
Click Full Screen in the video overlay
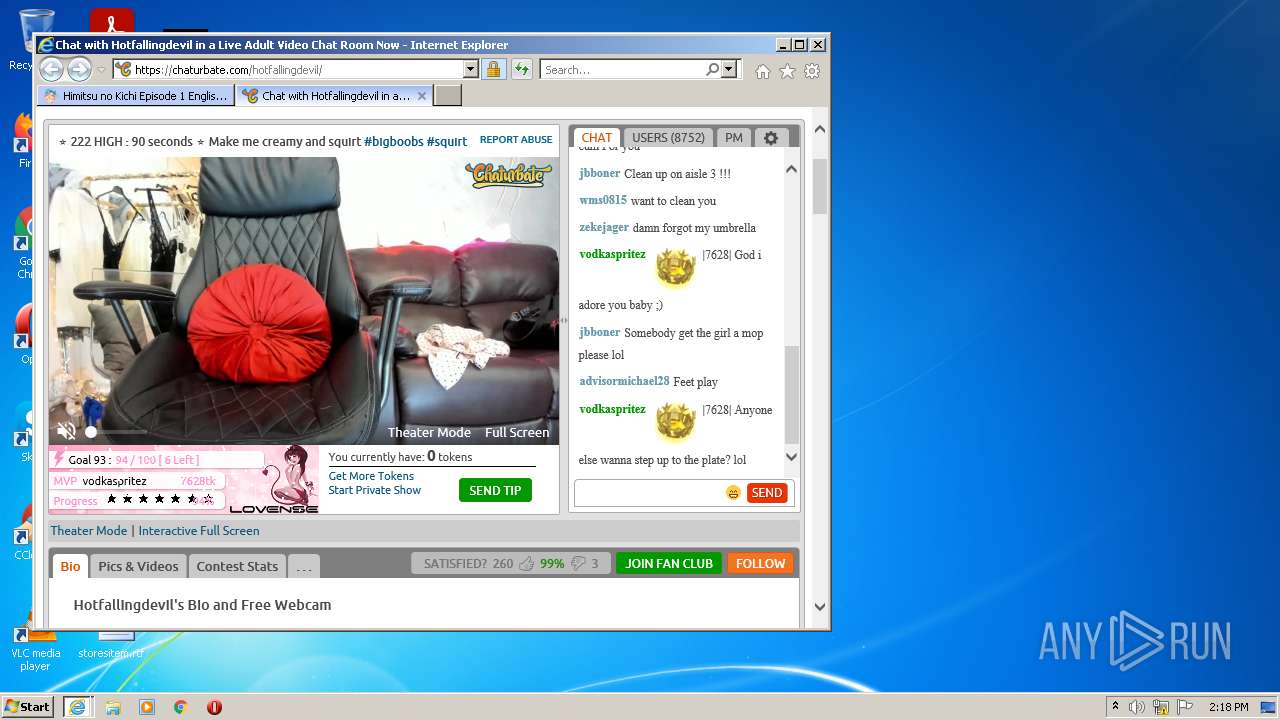[517, 433]
